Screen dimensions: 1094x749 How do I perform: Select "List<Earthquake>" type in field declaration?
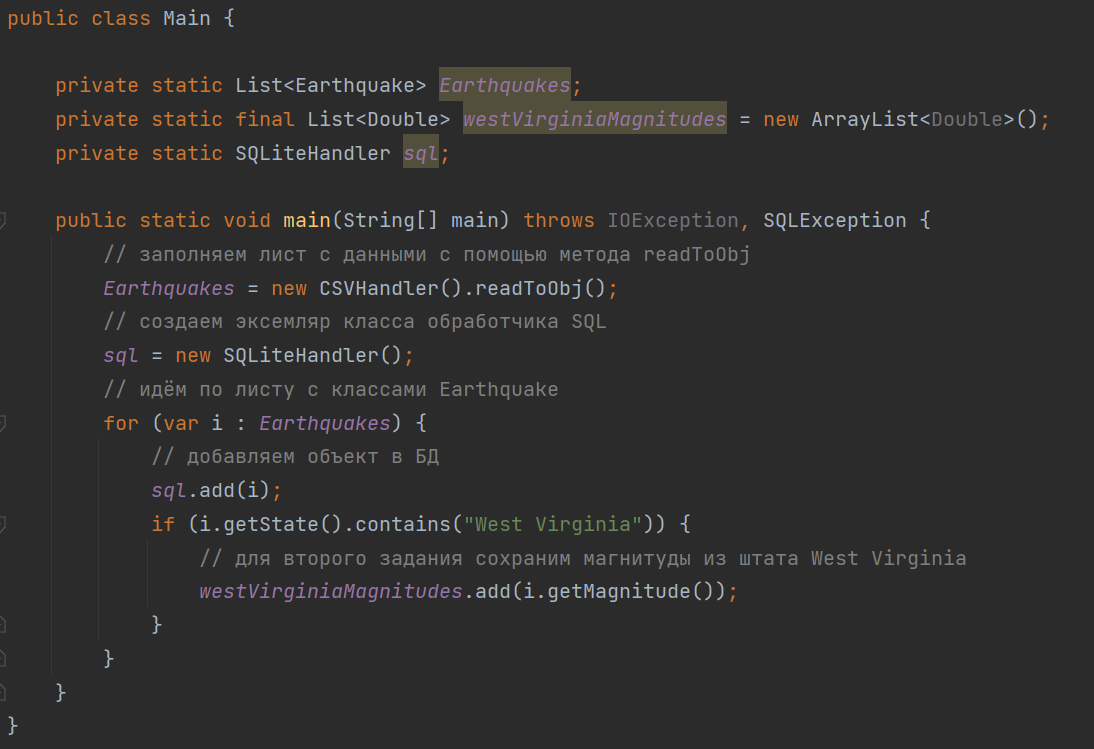point(330,86)
